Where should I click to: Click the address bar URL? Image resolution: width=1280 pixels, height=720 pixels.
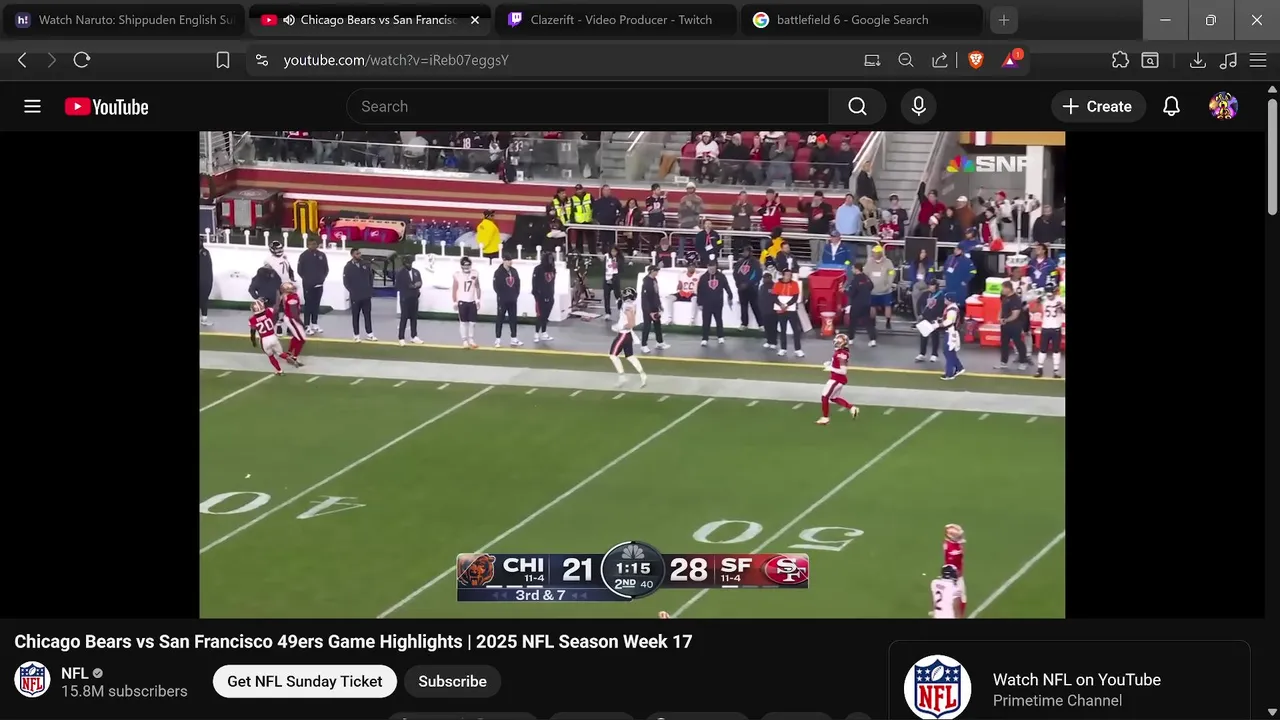(396, 60)
